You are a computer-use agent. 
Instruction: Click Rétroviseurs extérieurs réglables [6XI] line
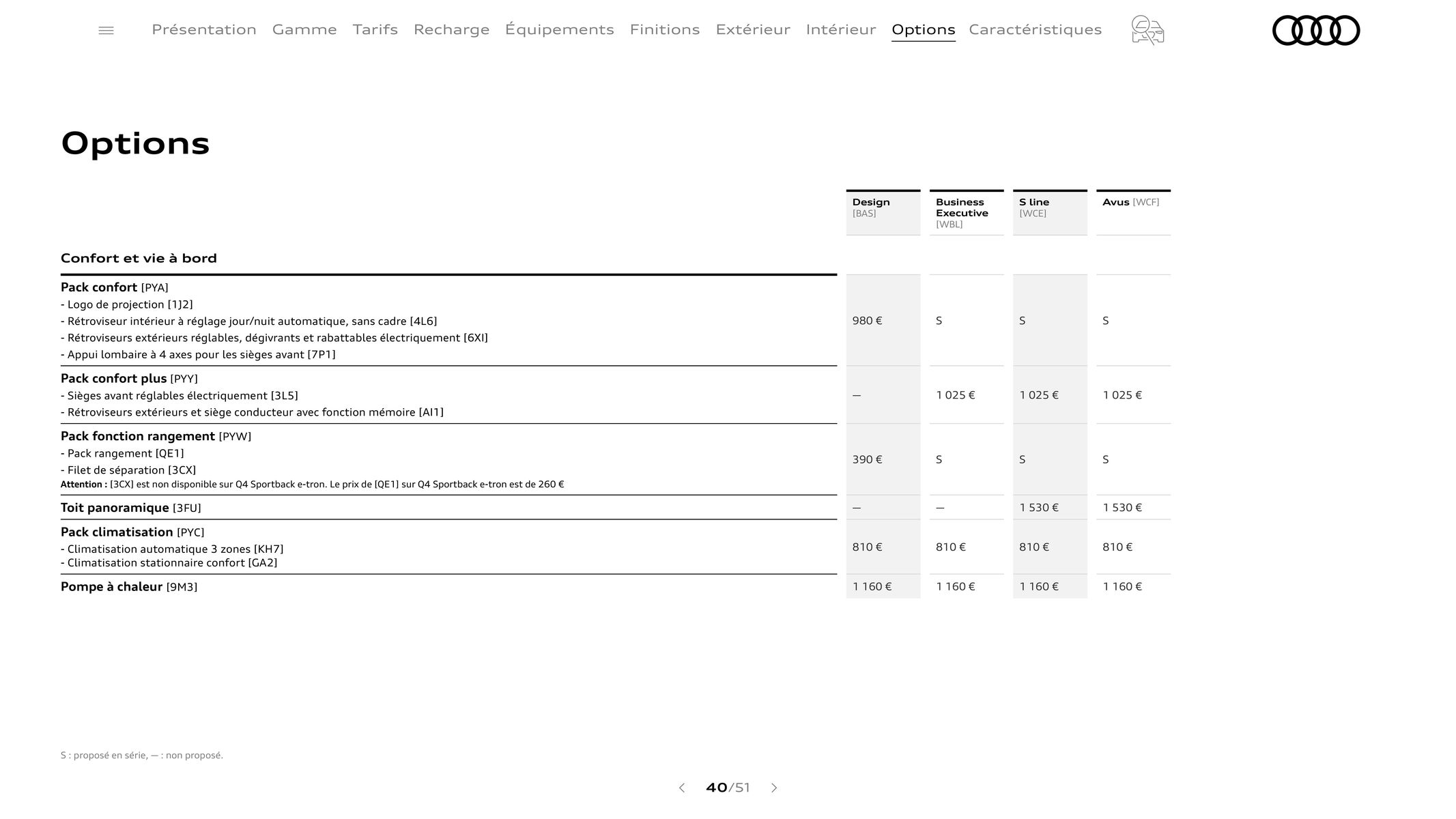pyautogui.click(x=274, y=338)
